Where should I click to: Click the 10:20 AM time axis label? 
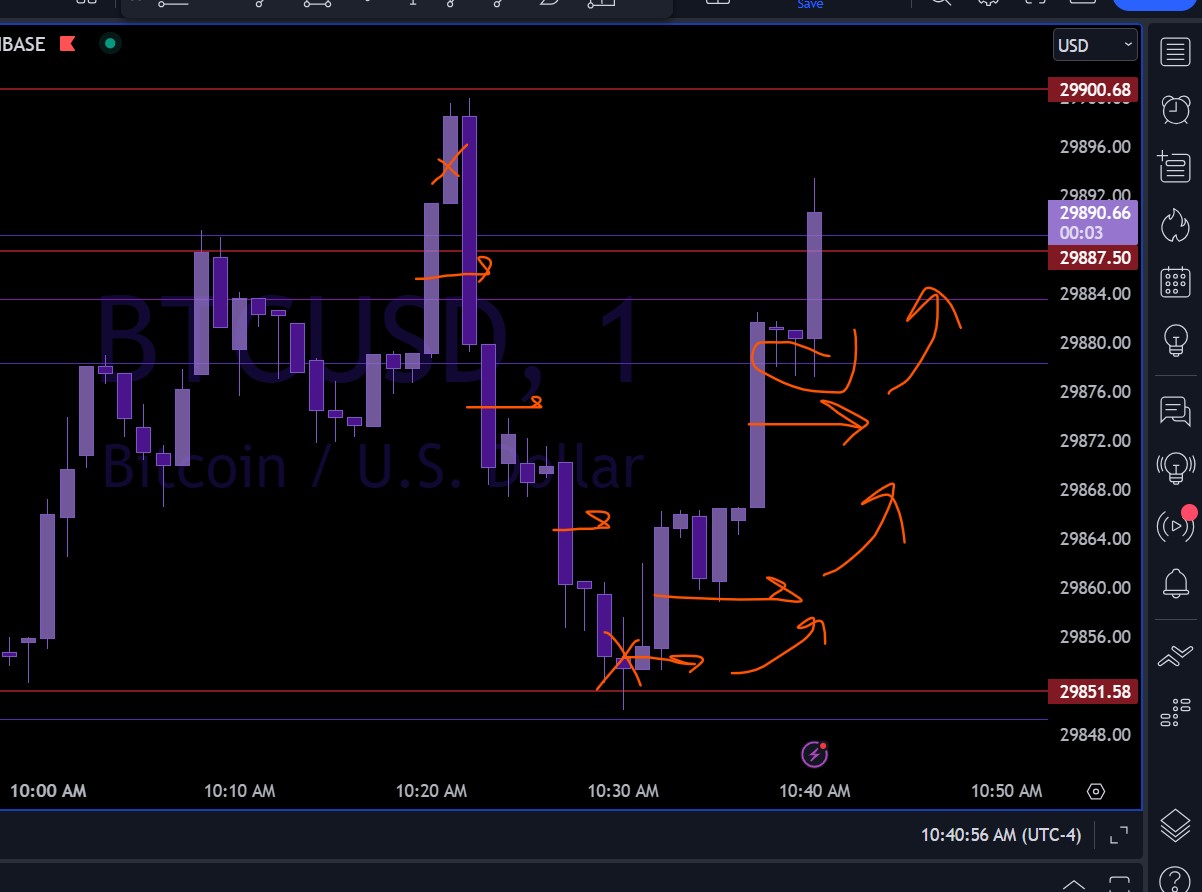pos(431,791)
